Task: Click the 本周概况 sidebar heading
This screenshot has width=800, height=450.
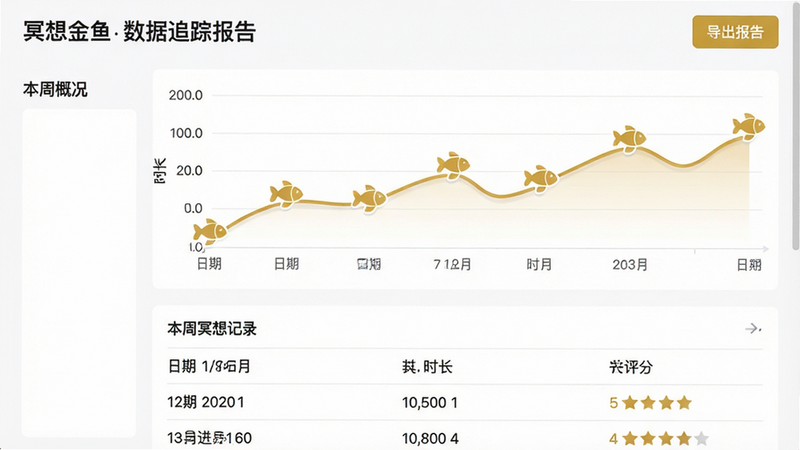Action: coord(55,89)
